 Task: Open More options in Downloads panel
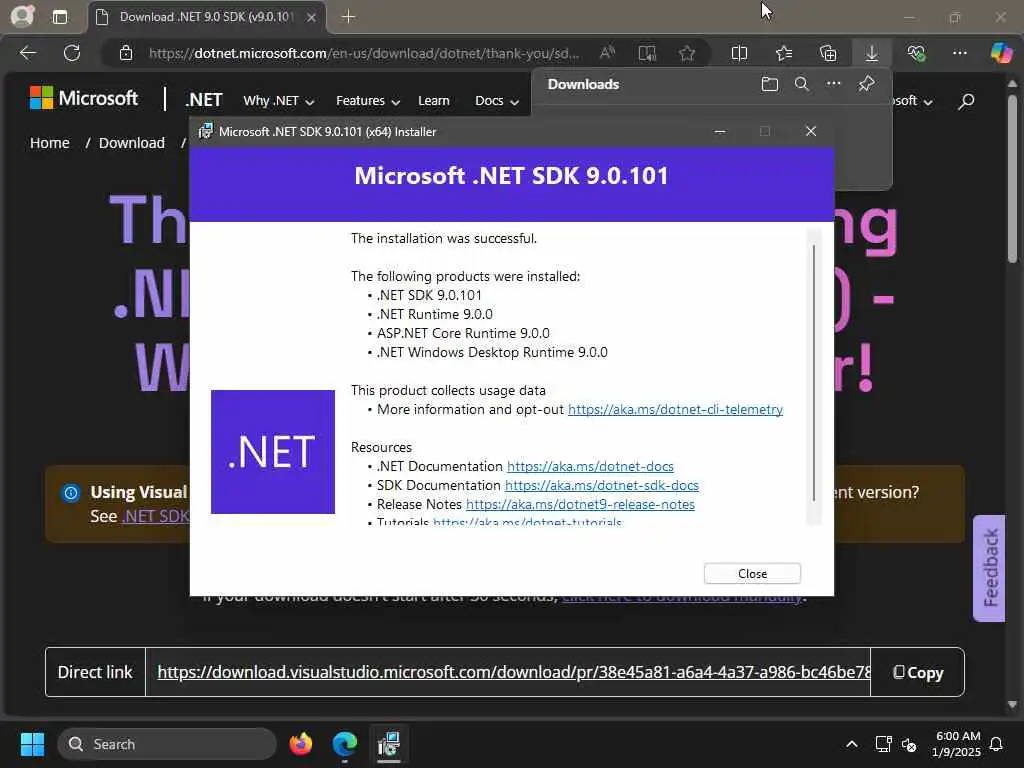(x=833, y=84)
